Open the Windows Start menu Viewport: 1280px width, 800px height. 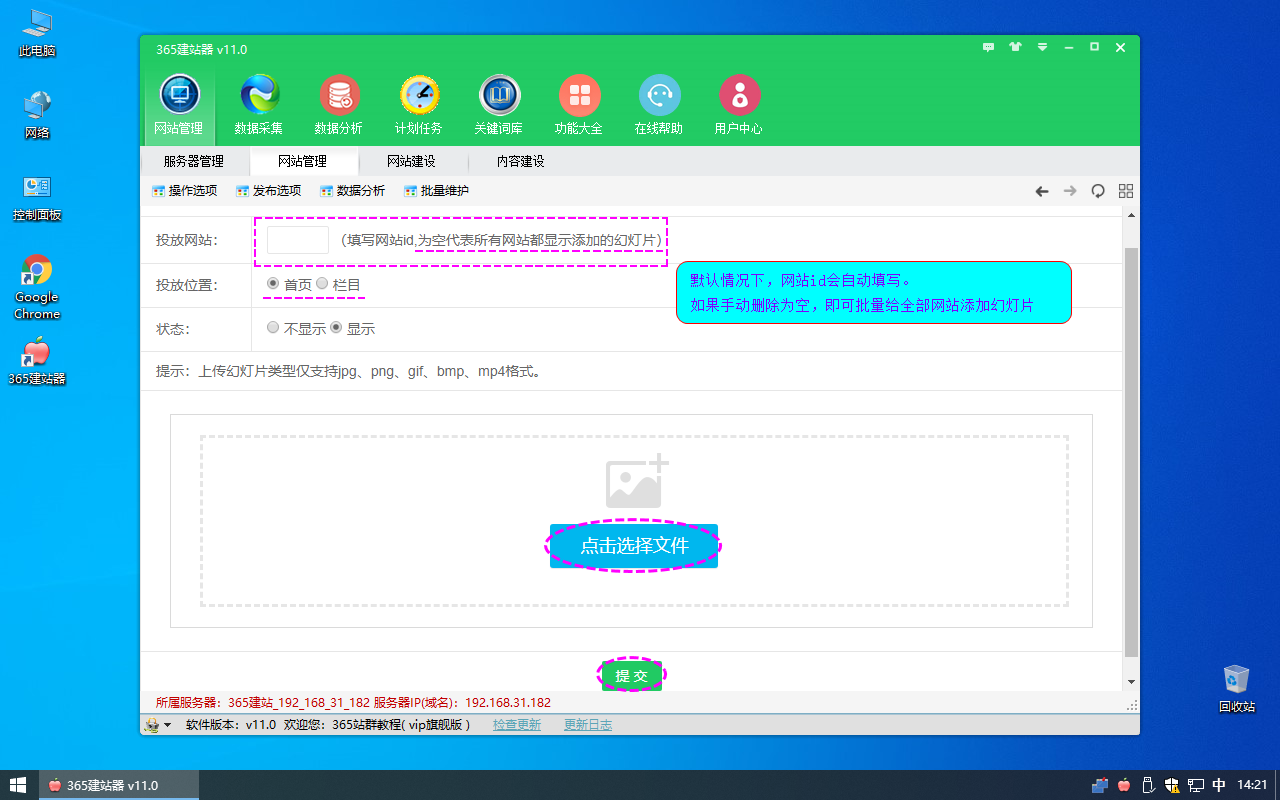[x=18, y=785]
